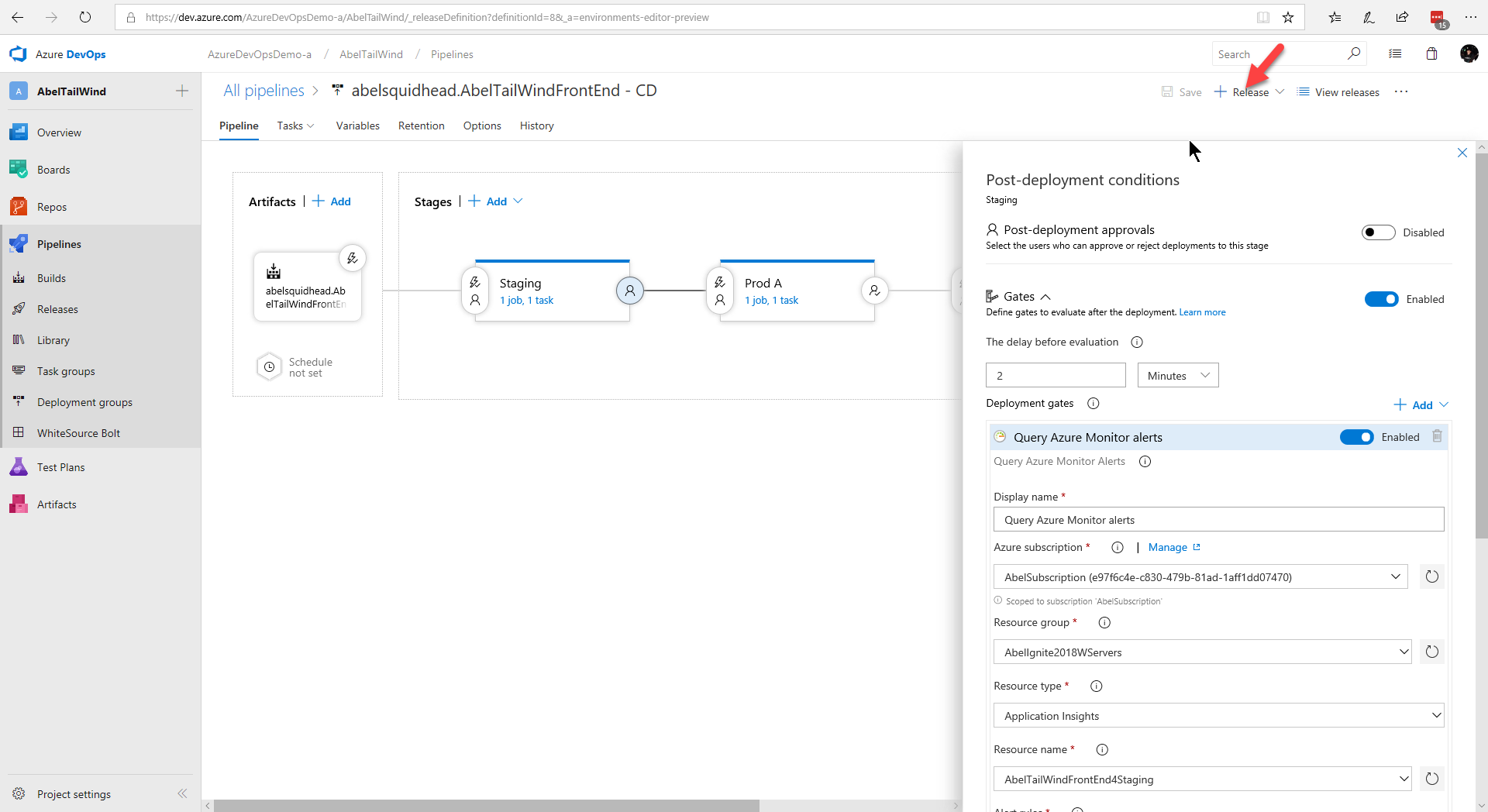This screenshot has width=1488, height=812.
Task: Open Prod A pre-deployment conditions icon
Action: tap(720, 291)
